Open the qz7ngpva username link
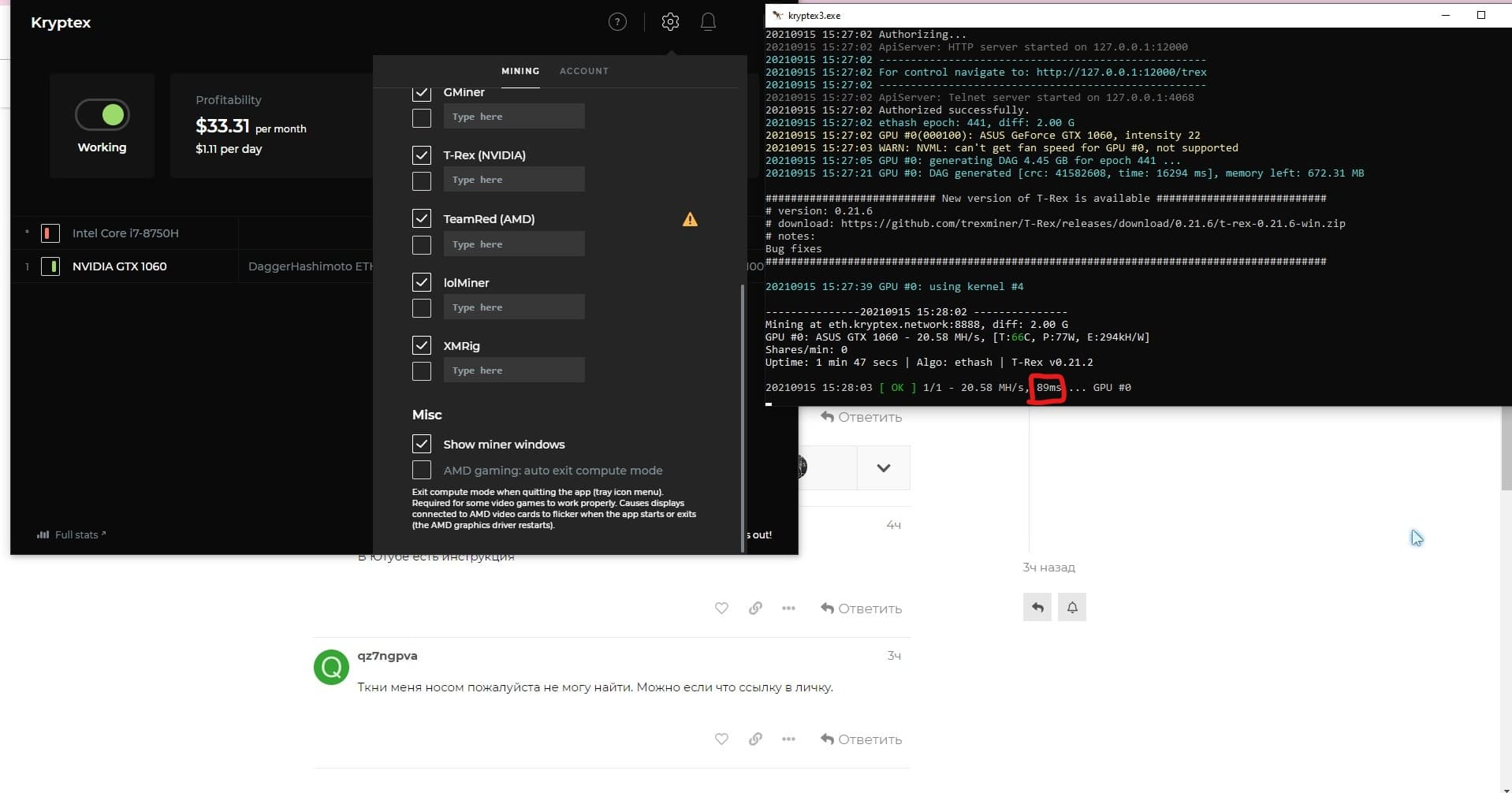The image size is (1512, 793). point(387,656)
